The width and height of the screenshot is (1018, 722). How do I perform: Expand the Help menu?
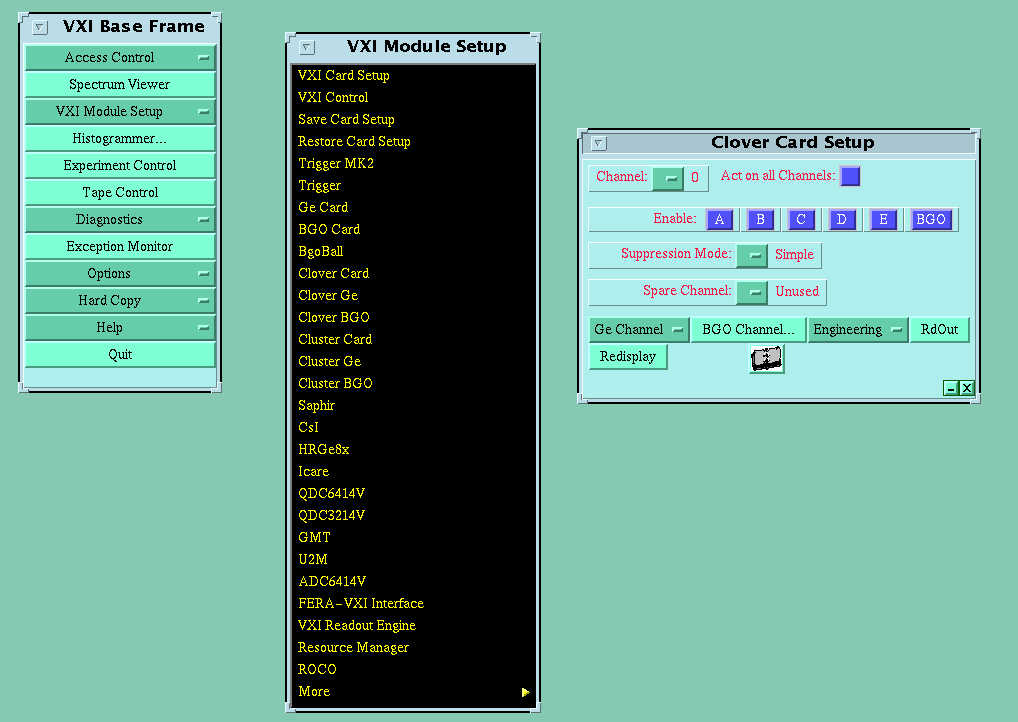[x=120, y=328]
